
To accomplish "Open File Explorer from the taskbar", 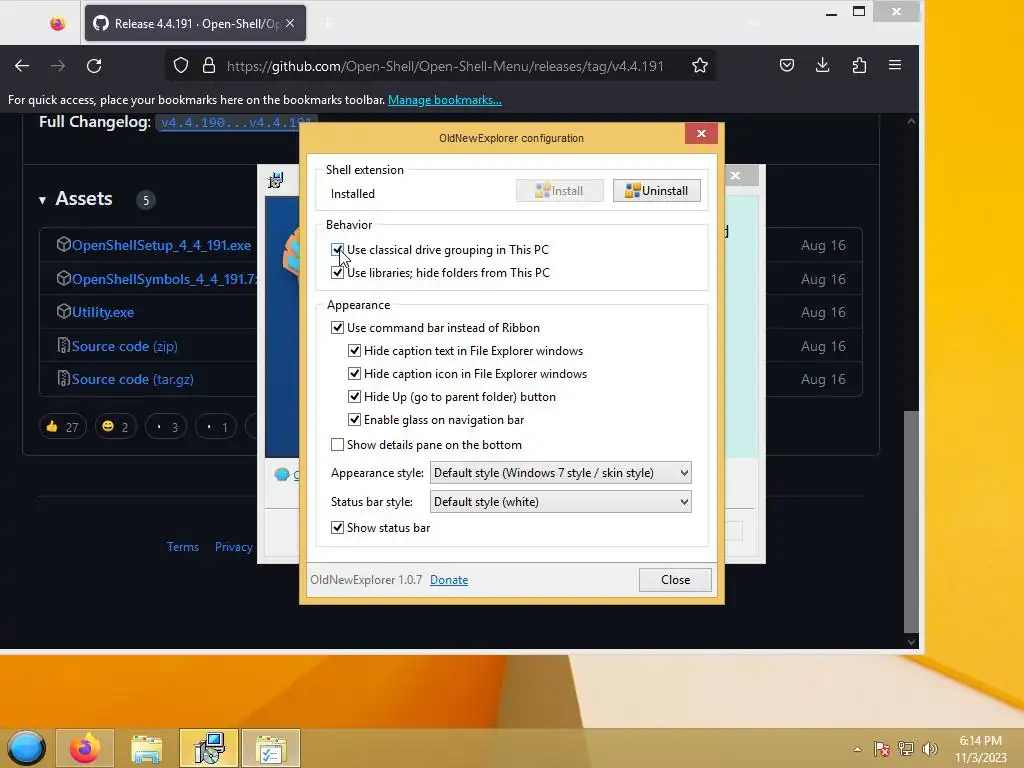I will 146,748.
